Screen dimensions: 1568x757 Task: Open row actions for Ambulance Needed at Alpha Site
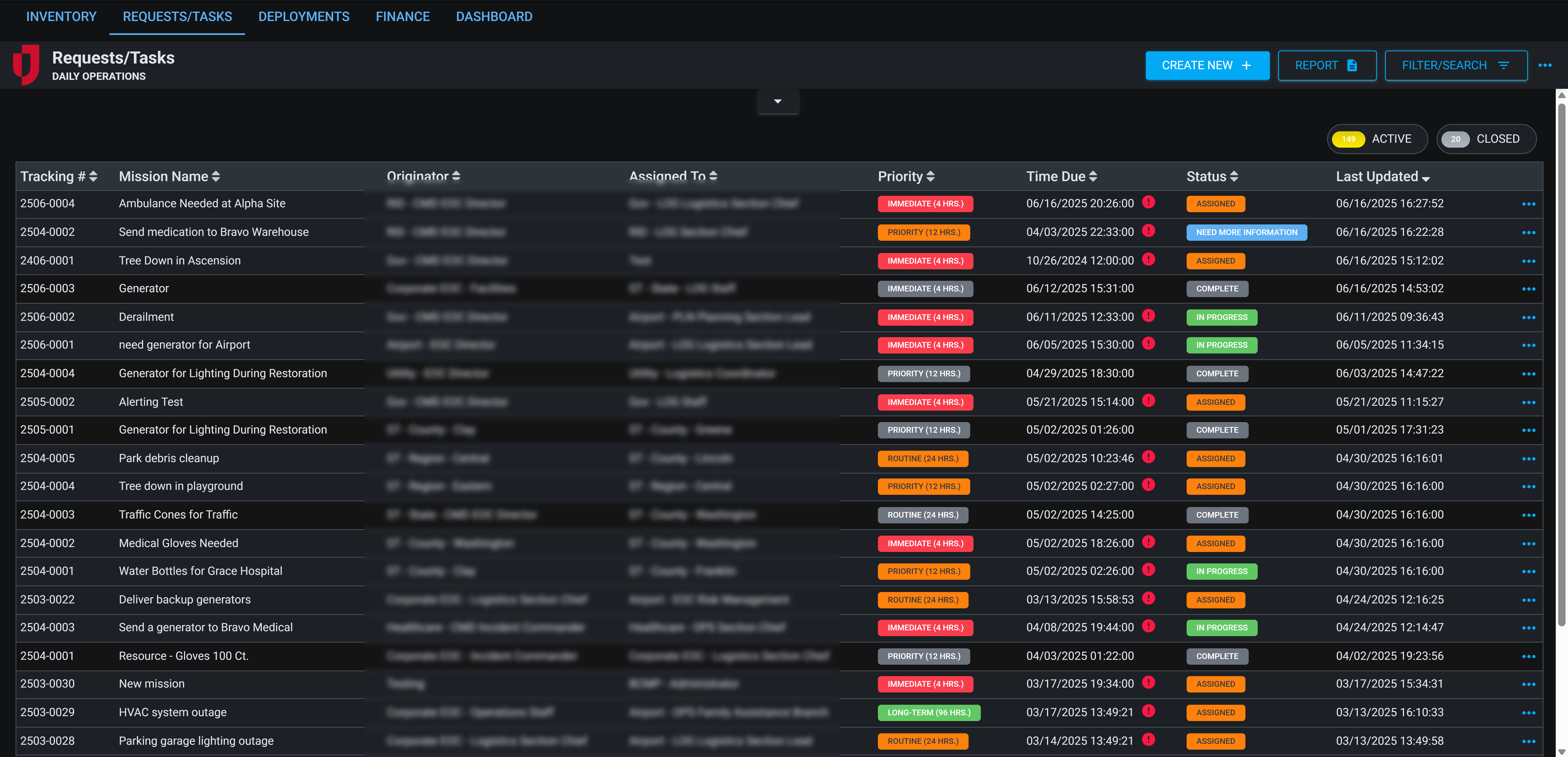point(1529,204)
